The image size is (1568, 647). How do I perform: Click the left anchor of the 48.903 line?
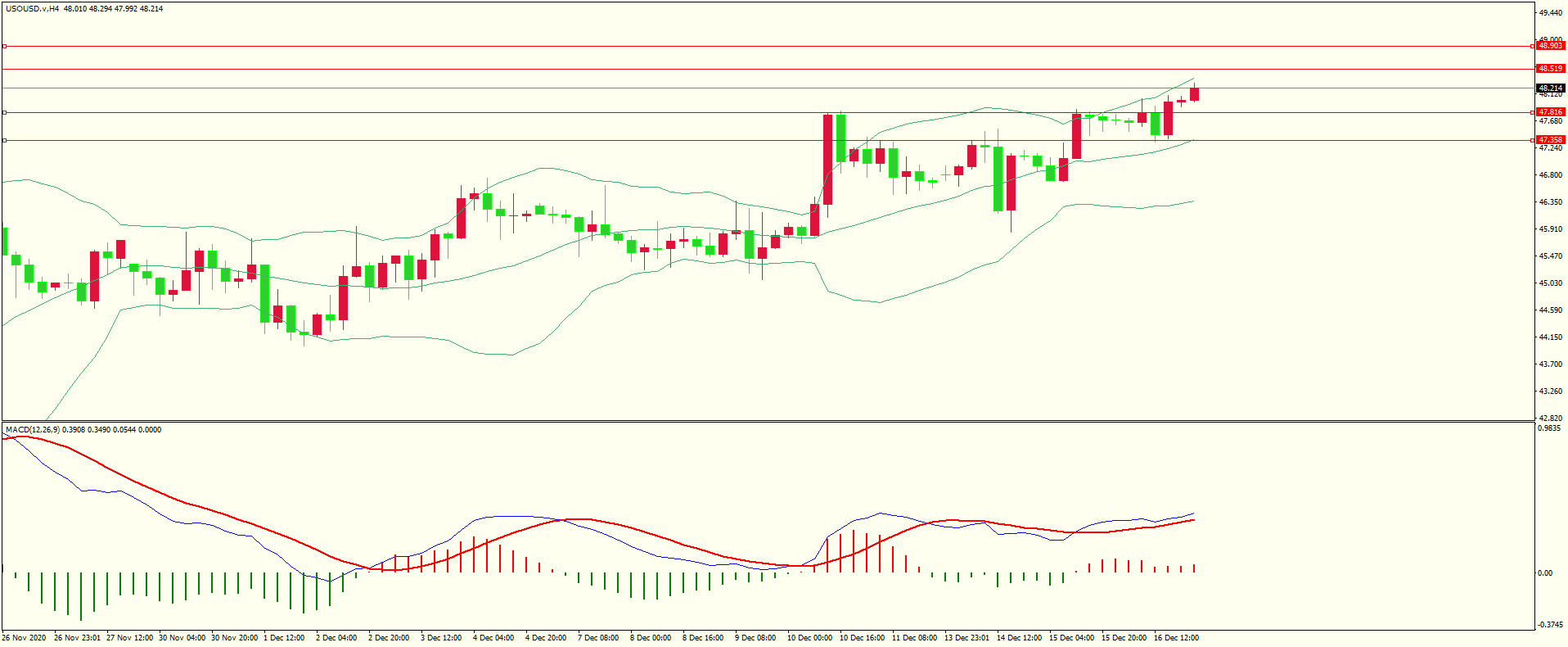tap(5, 47)
